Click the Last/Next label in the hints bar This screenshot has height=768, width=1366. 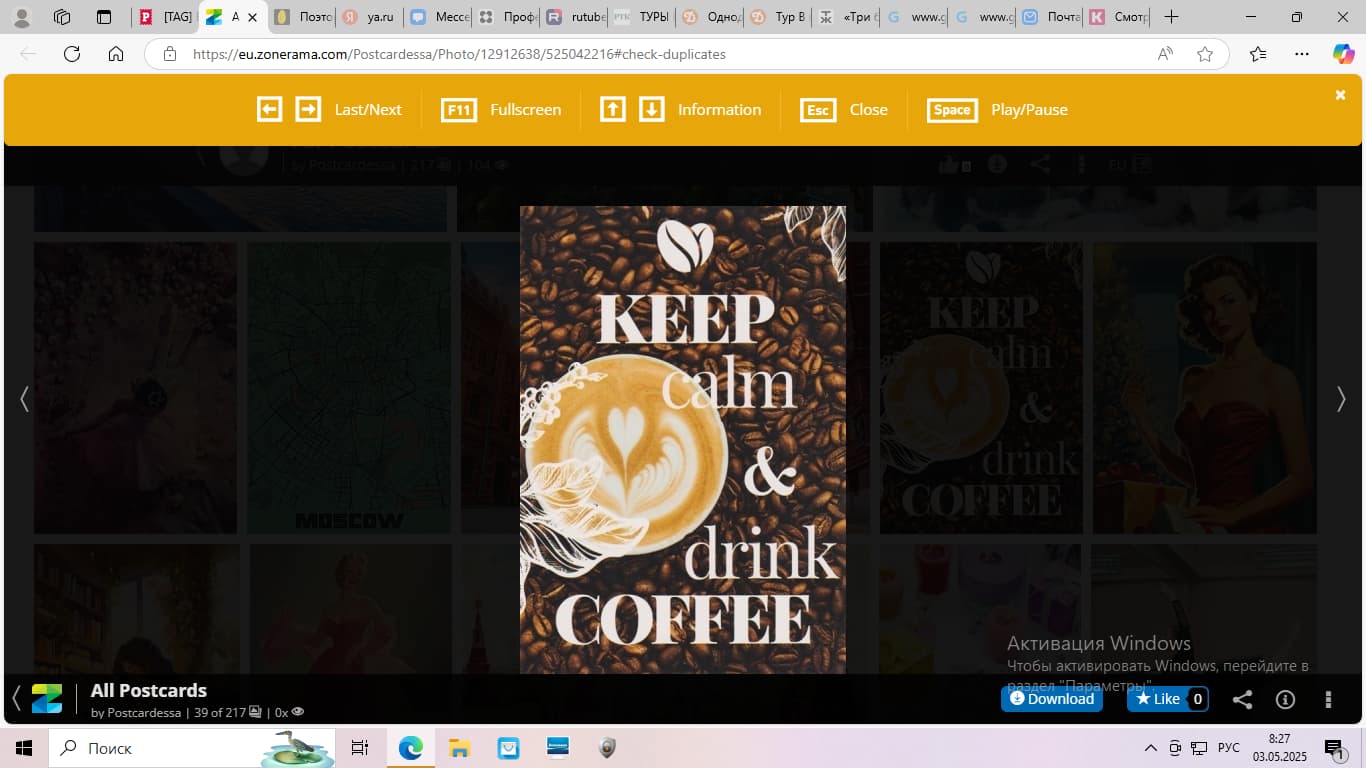point(368,110)
